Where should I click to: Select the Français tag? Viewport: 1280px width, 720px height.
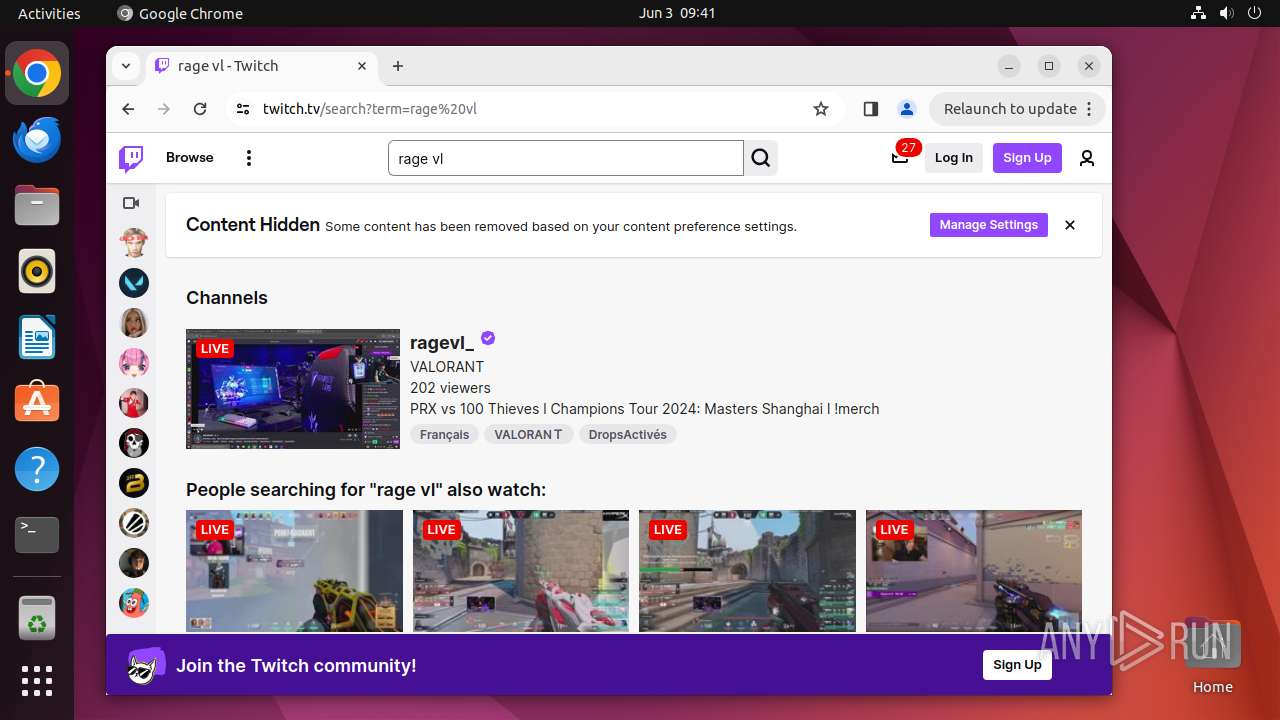(x=445, y=435)
